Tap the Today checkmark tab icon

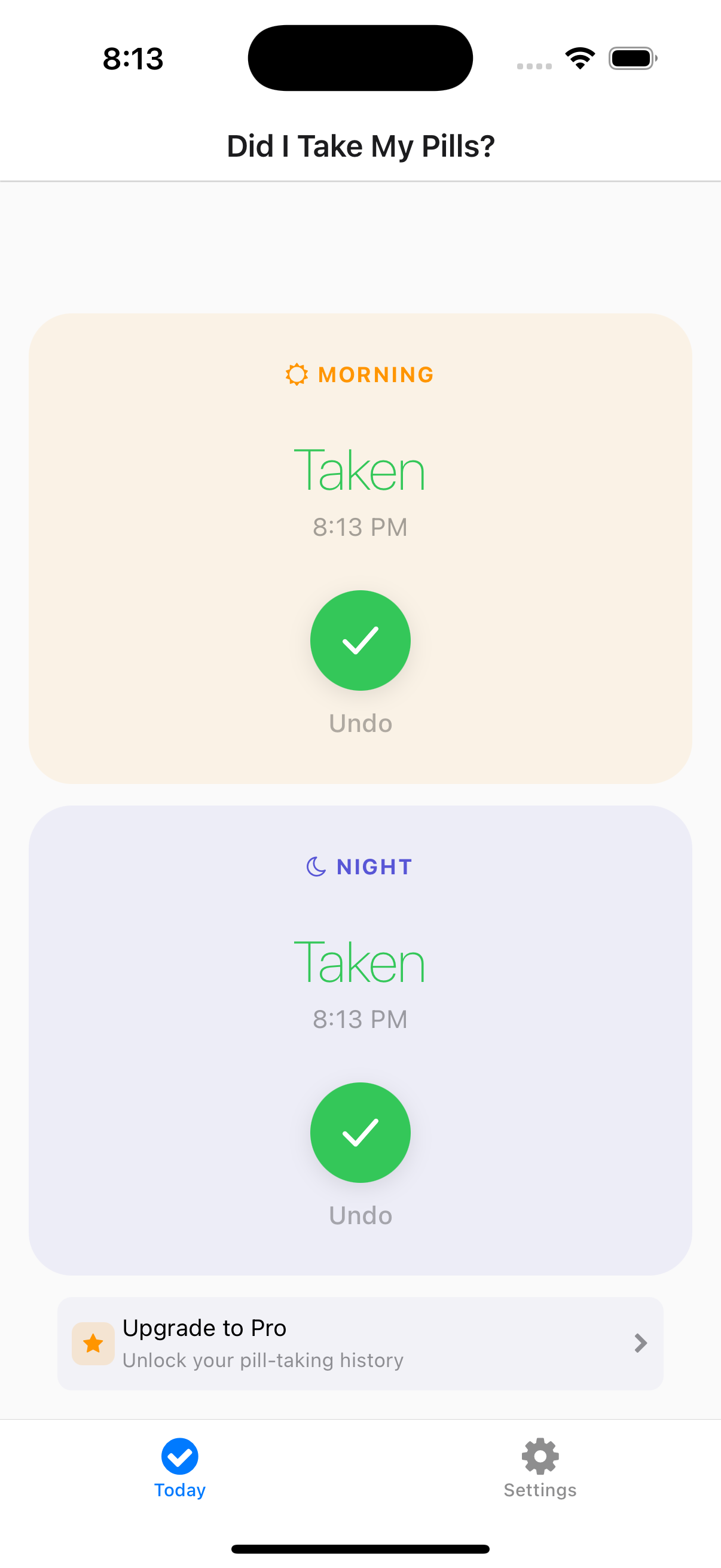179,1456
